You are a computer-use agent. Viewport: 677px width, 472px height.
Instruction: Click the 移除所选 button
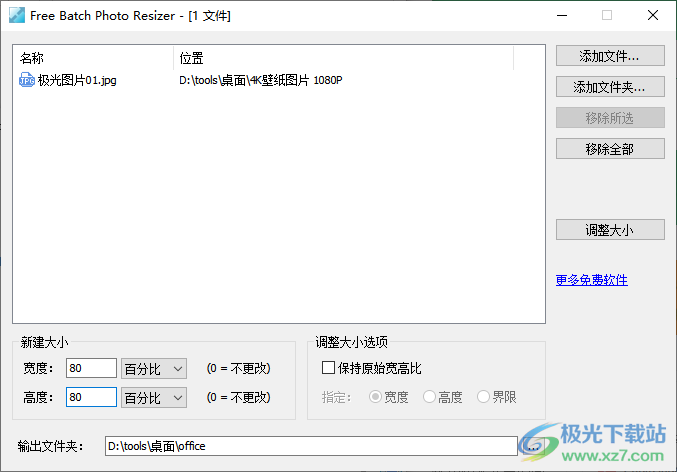[x=610, y=118]
